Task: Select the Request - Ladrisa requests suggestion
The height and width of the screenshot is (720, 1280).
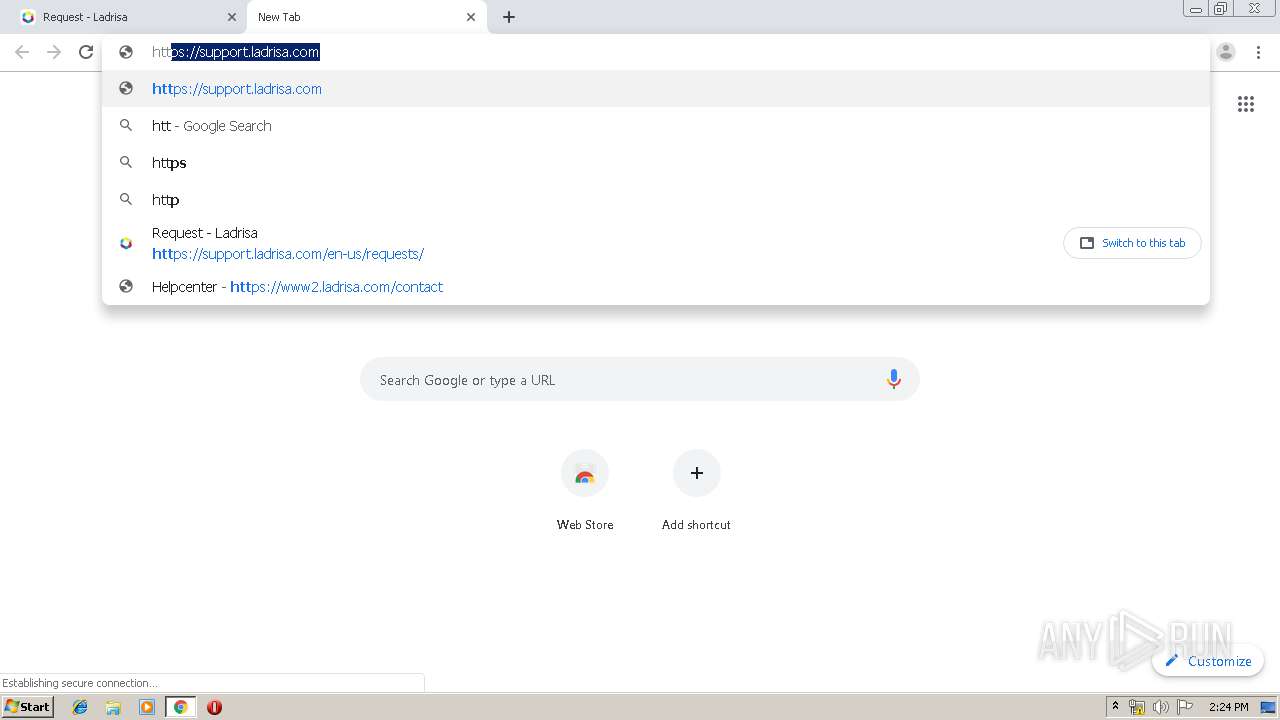Action: (656, 243)
